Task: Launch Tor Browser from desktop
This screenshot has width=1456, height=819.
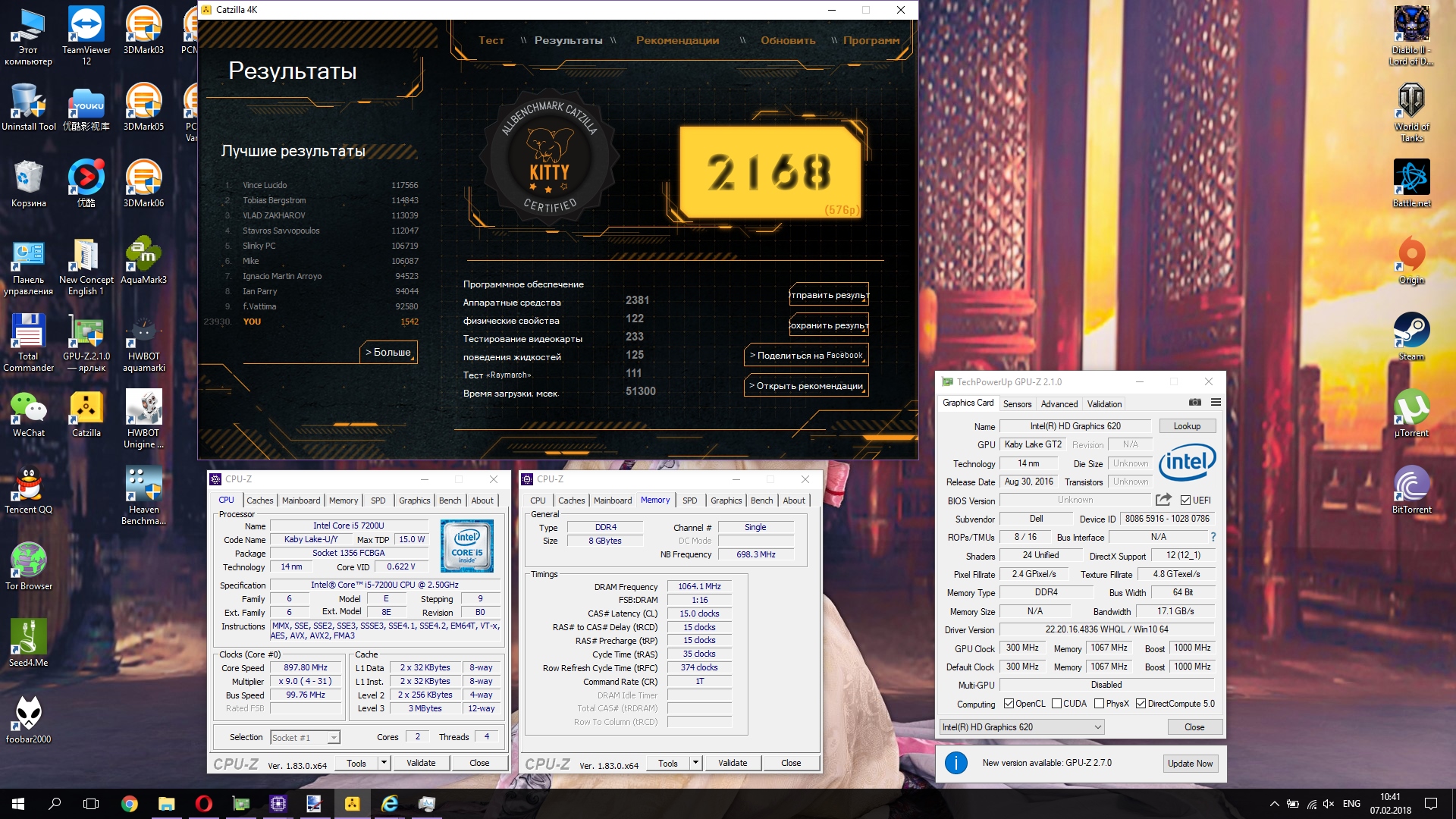Action: point(29,566)
